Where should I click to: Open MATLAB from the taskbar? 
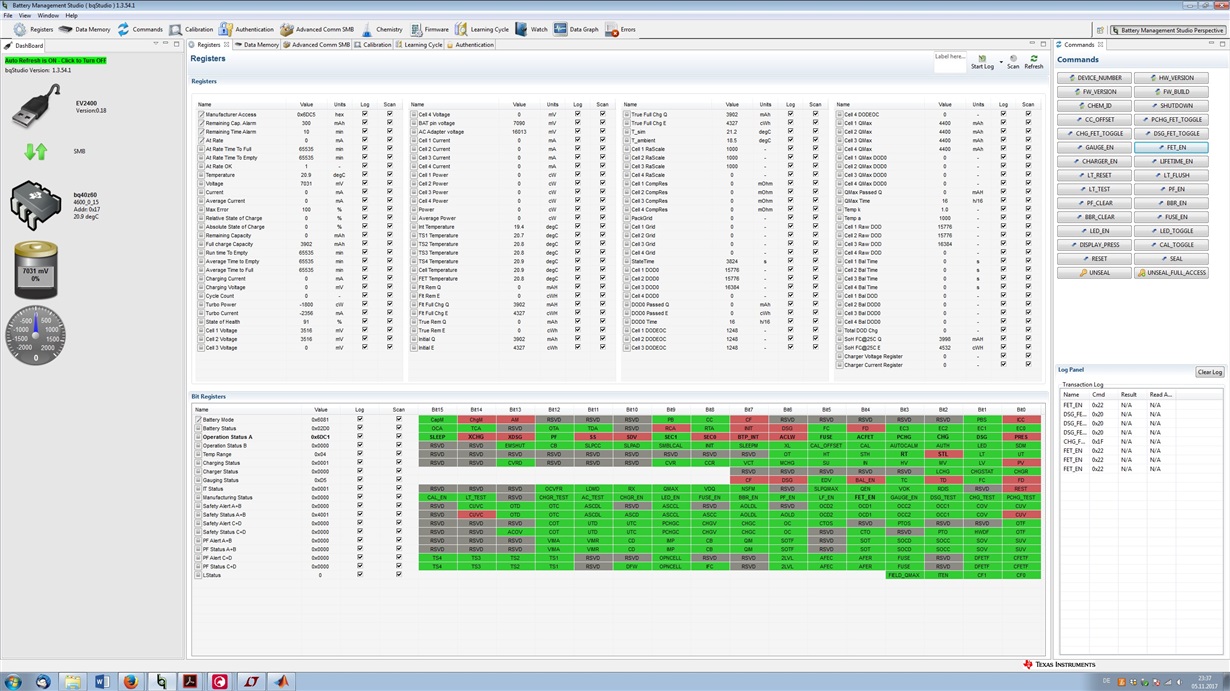pos(281,681)
